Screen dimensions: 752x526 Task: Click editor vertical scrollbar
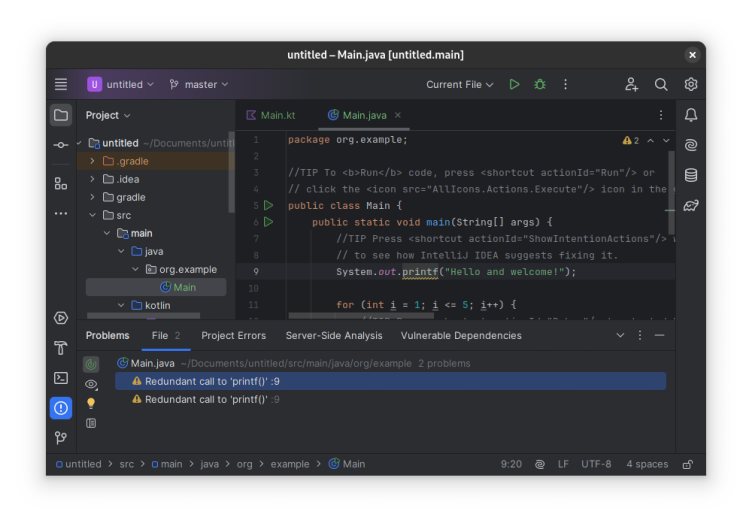click(x=671, y=192)
